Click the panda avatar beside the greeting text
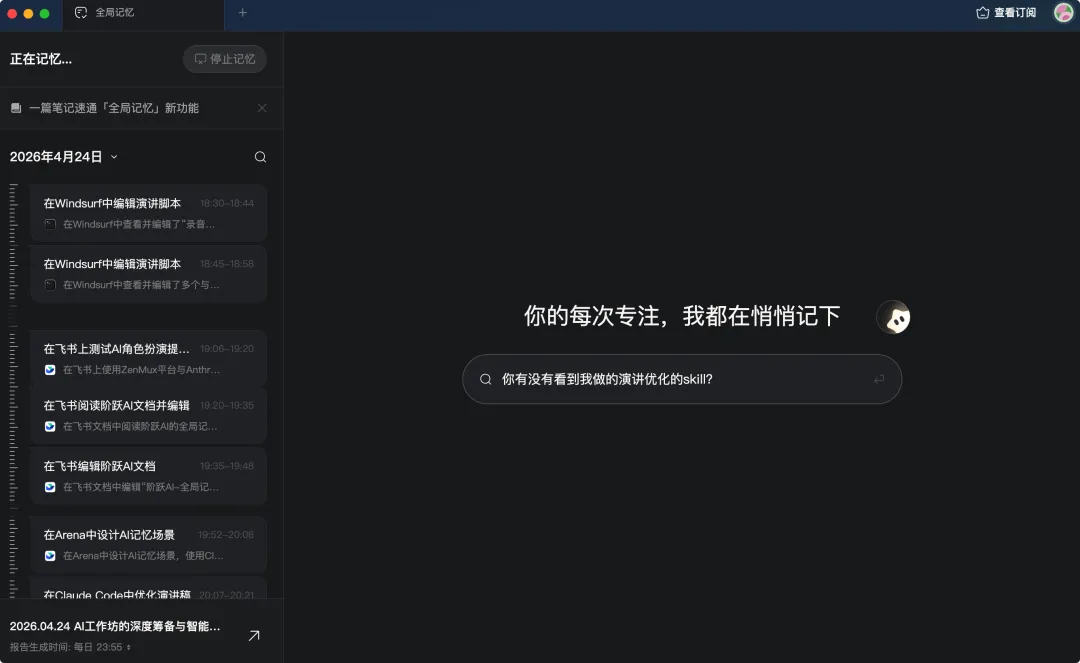 click(893, 317)
